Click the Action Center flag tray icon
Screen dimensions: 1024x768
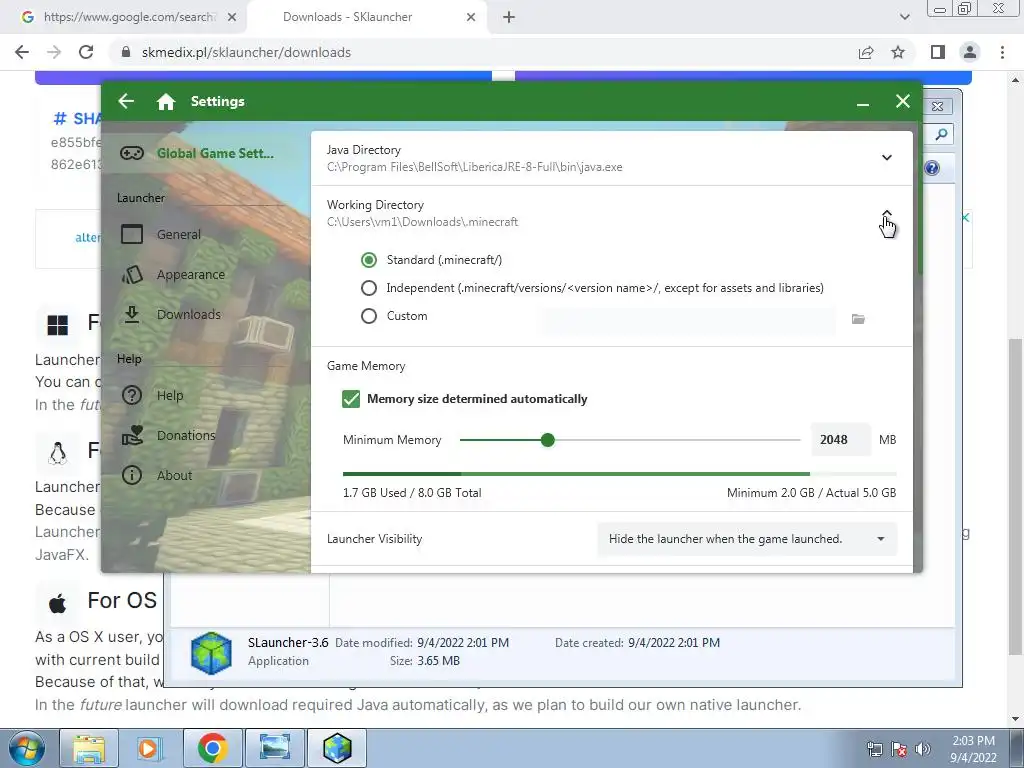899,749
